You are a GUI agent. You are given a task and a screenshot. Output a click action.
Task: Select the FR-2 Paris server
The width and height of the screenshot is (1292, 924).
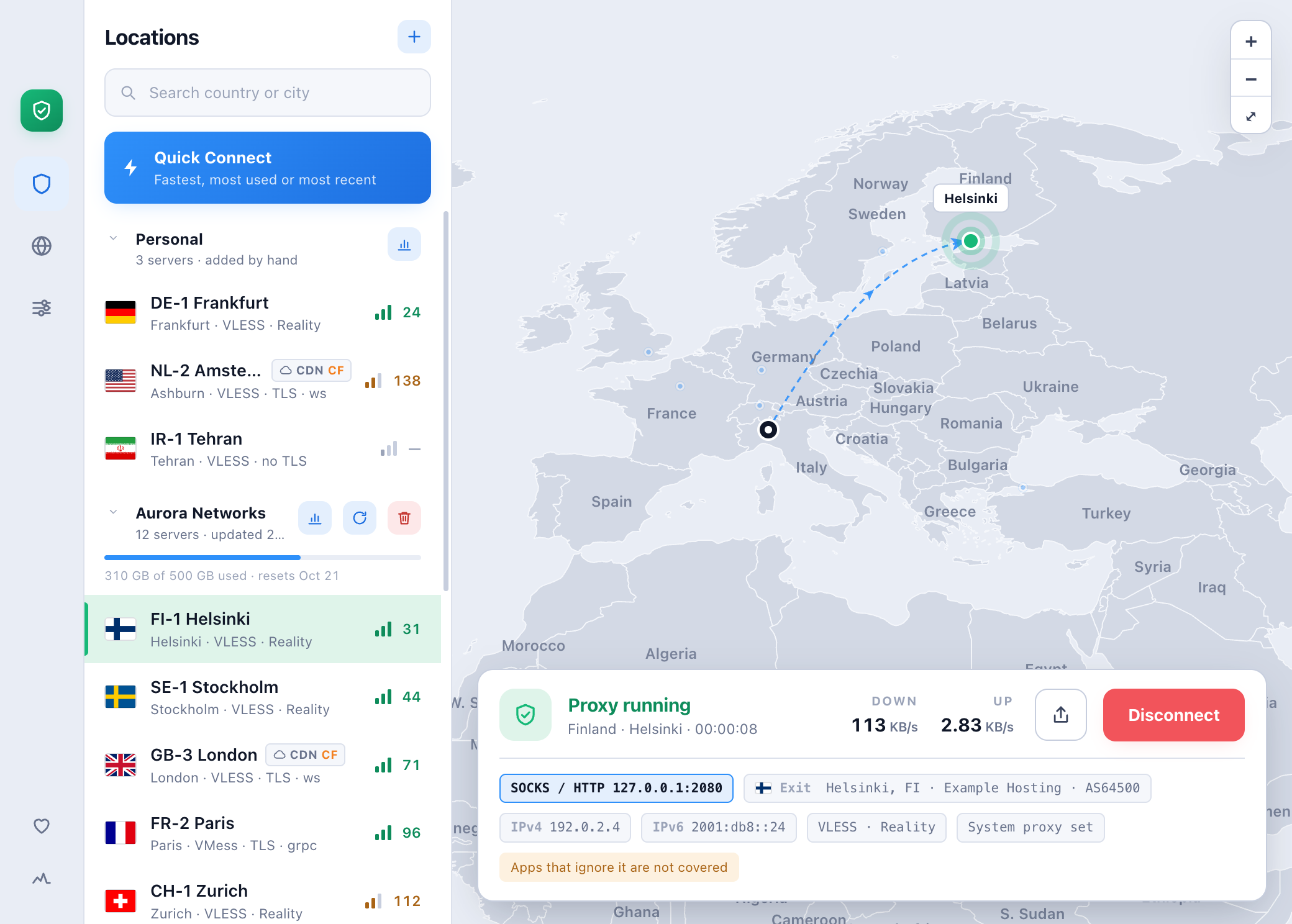click(x=263, y=833)
